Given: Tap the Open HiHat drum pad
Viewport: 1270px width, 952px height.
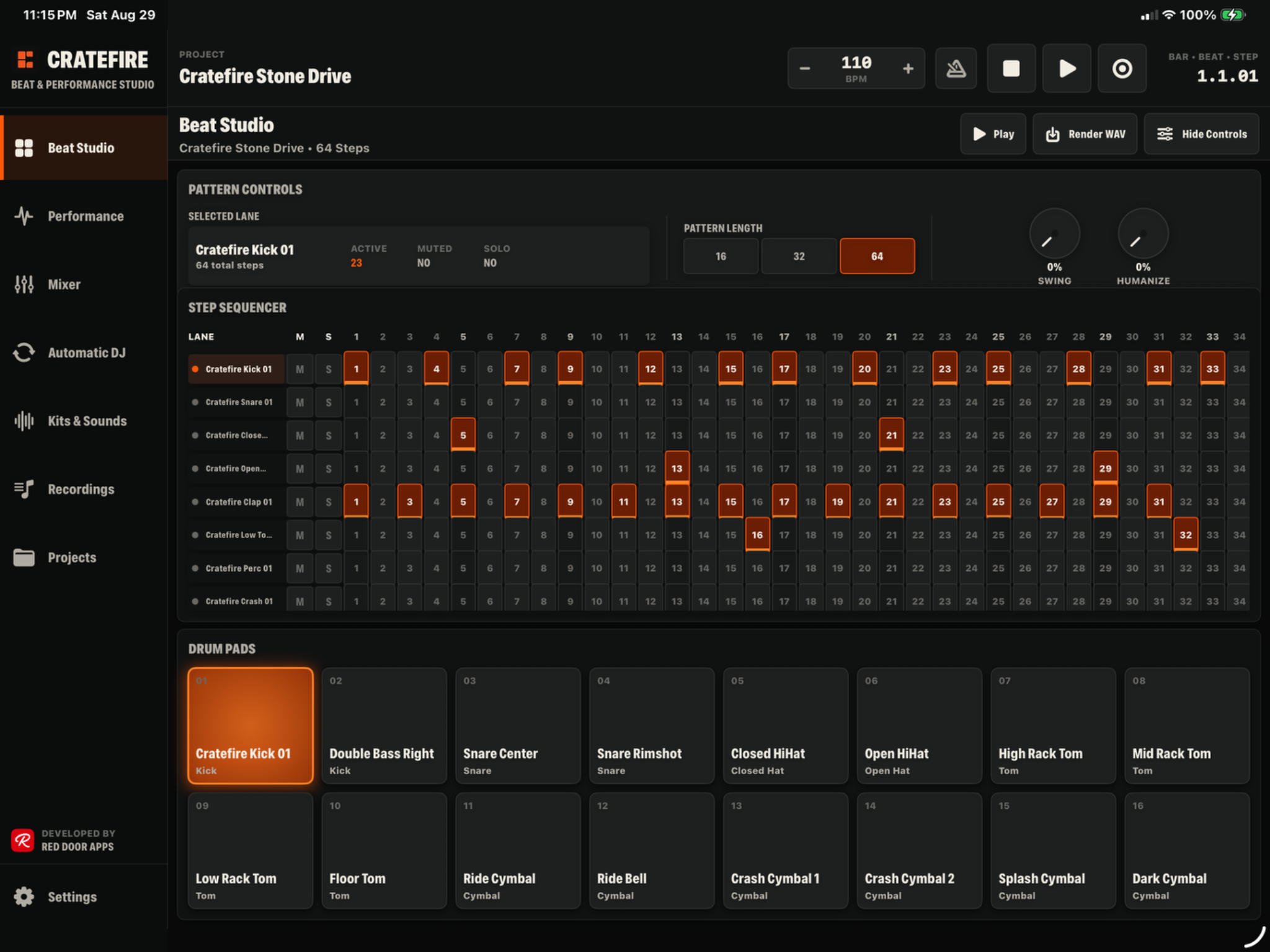Looking at the screenshot, I should 920,726.
